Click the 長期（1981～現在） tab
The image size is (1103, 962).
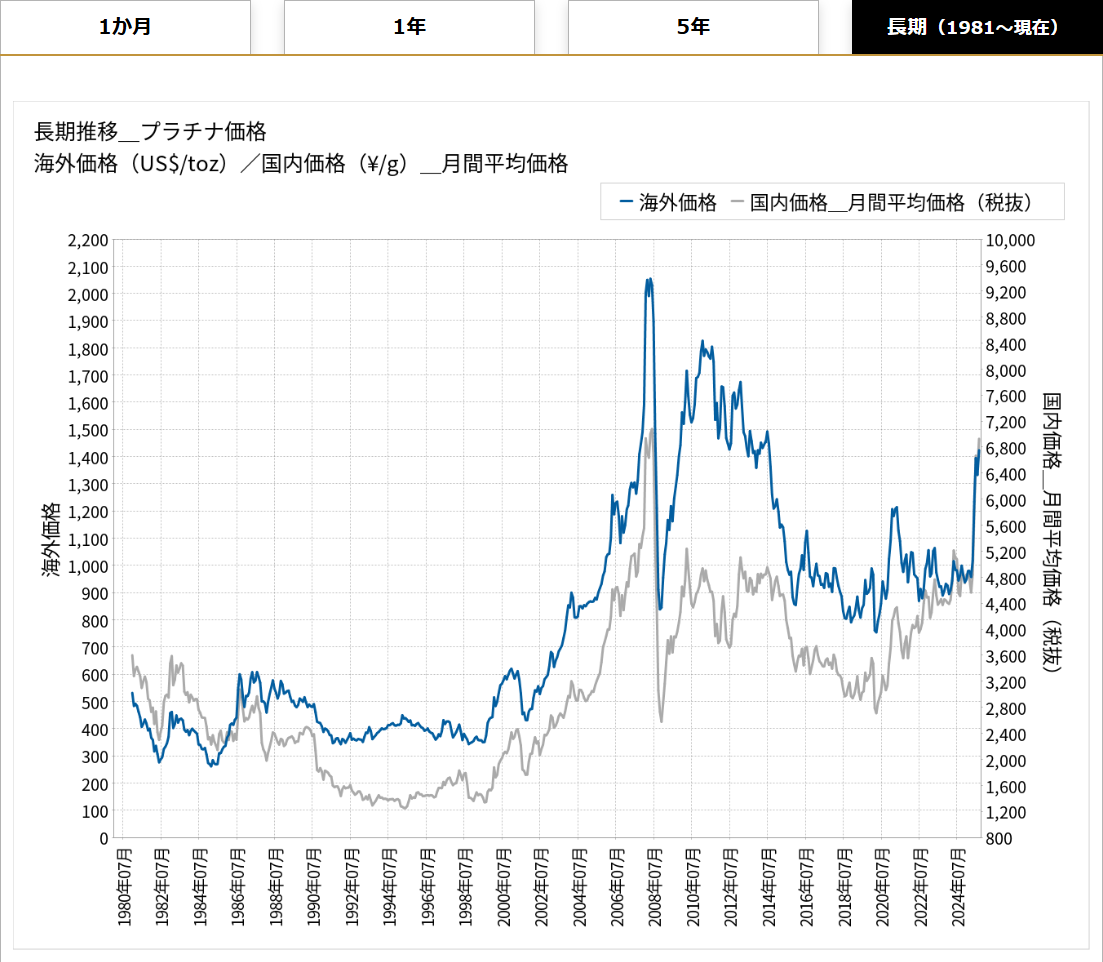[972, 27]
